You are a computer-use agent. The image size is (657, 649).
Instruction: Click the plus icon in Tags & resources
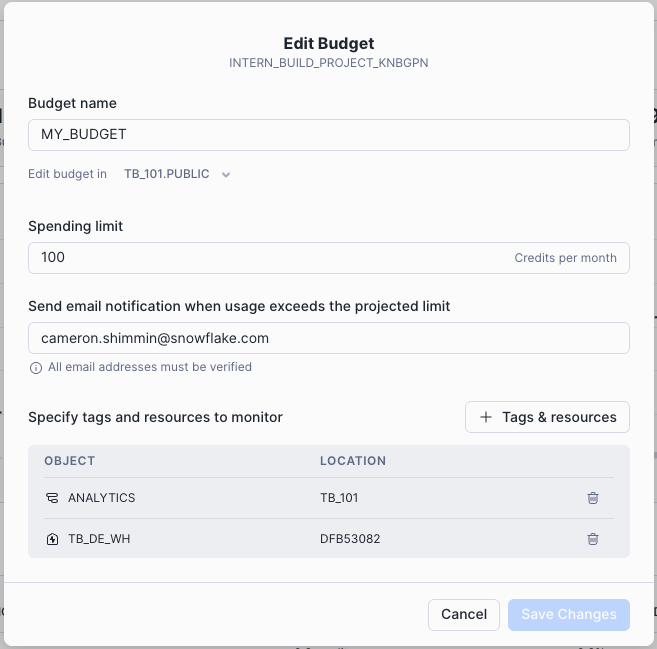486,417
